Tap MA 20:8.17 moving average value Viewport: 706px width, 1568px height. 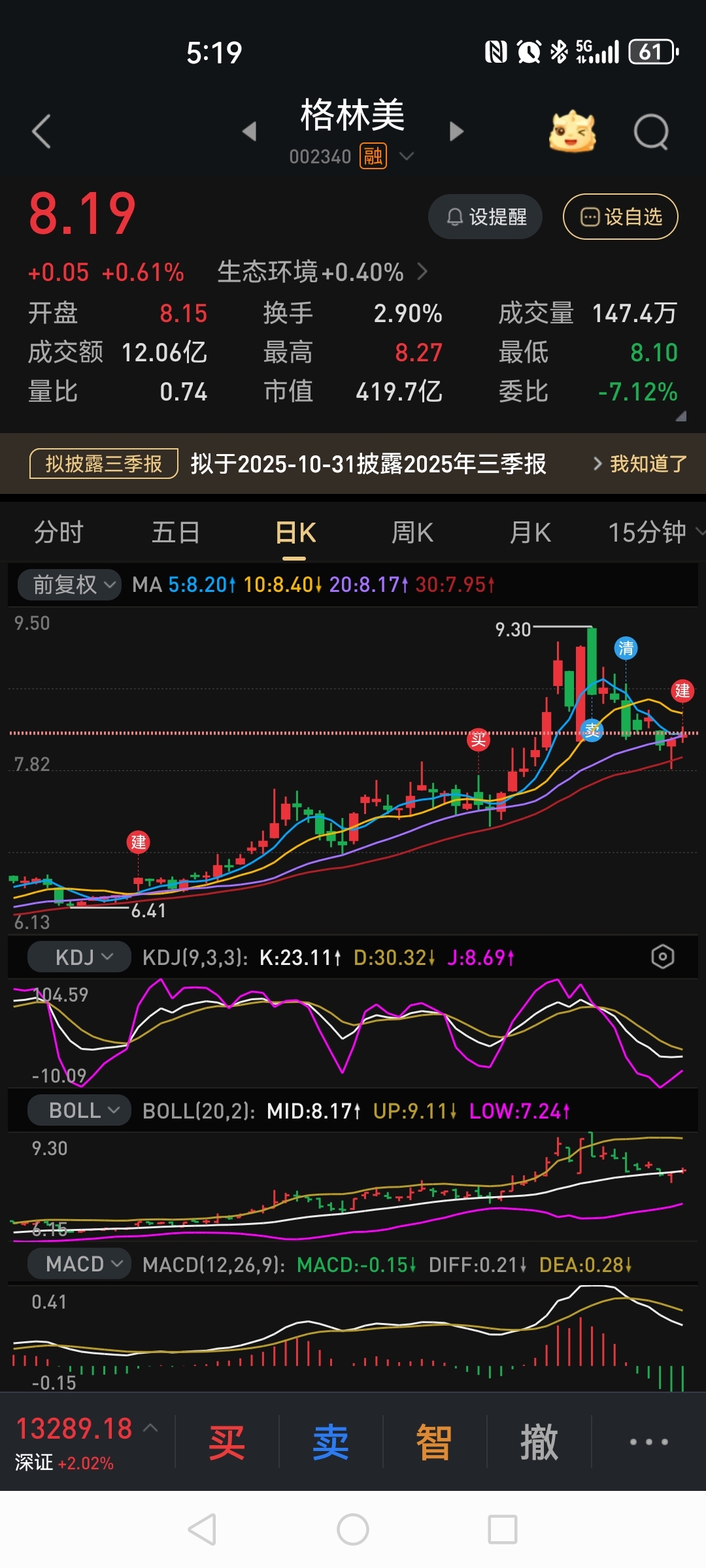coord(369,584)
